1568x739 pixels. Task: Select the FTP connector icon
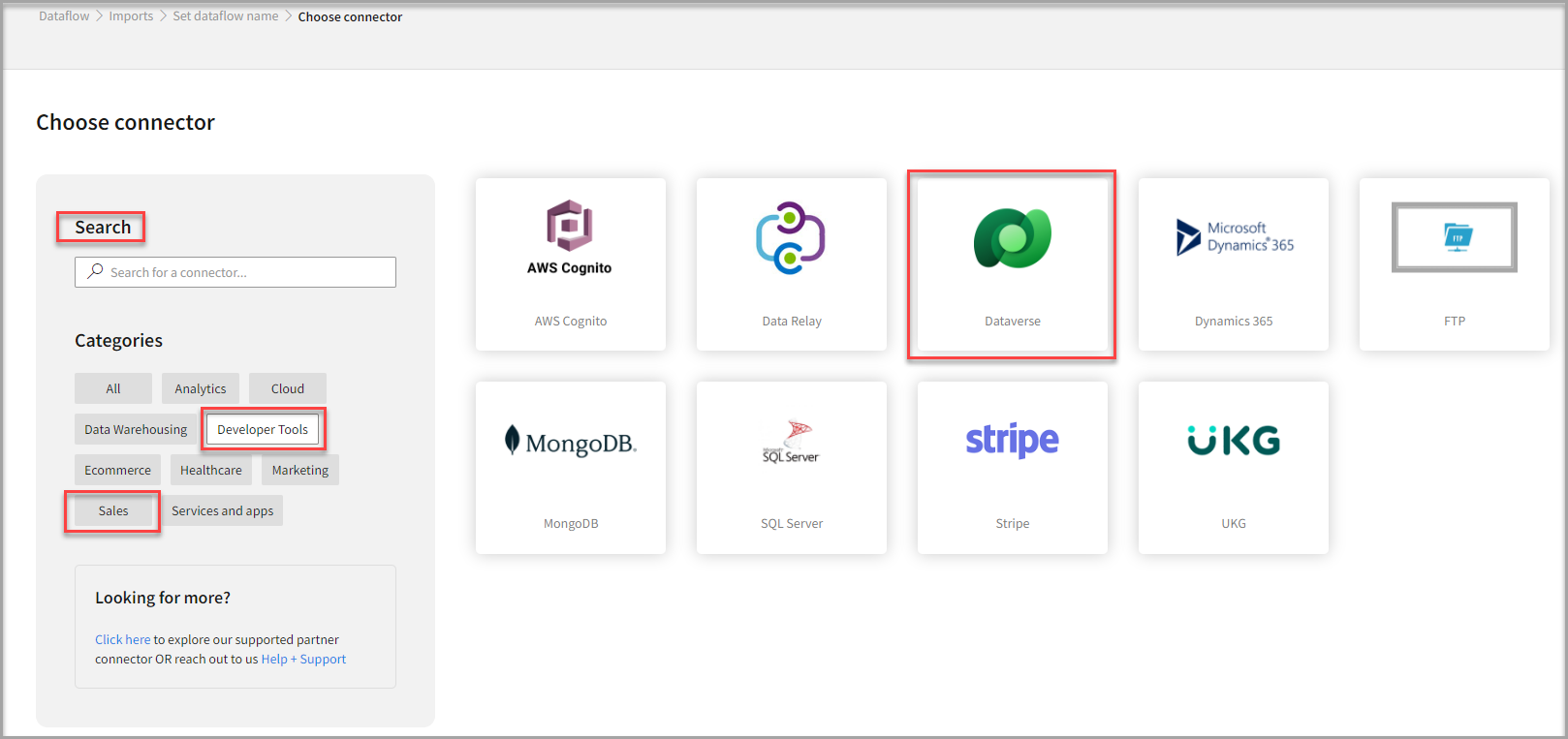[x=1454, y=237]
